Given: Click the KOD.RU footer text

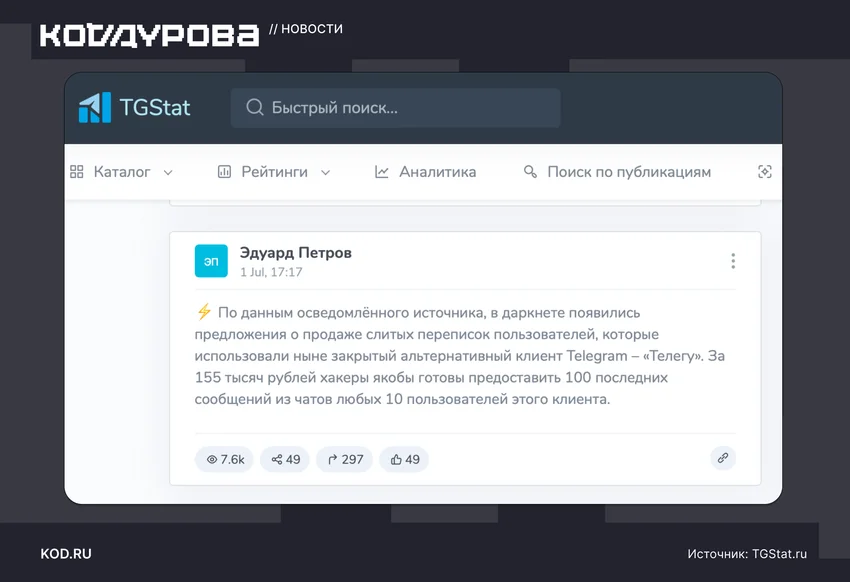Looking at the screenshot, I should 66,554.
